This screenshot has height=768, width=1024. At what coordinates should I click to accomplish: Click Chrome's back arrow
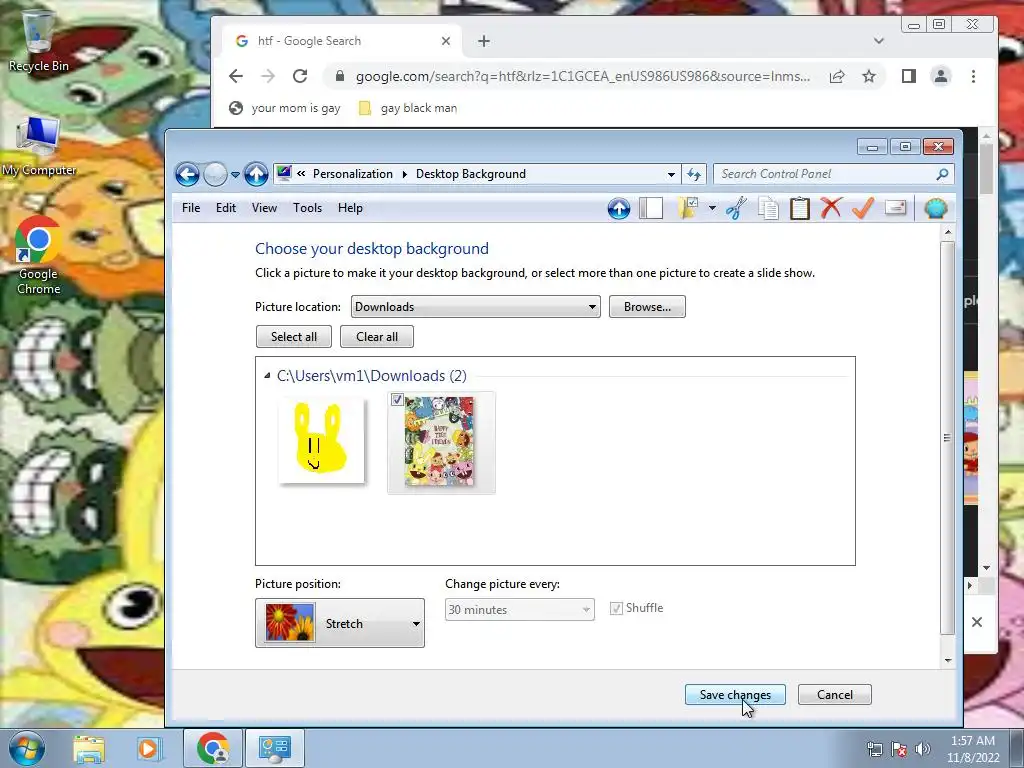236,76
